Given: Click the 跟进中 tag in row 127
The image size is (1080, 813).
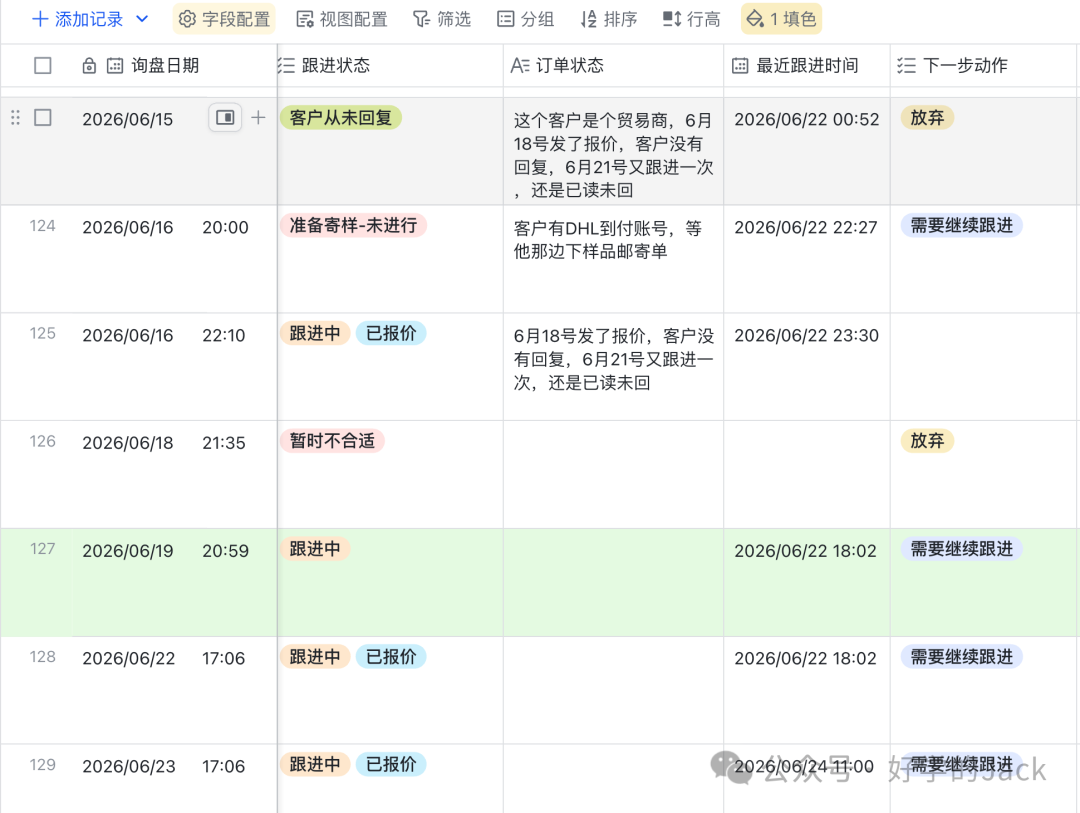Looking at the screenshot, I should pyautogui.click(x=315, y=549).
